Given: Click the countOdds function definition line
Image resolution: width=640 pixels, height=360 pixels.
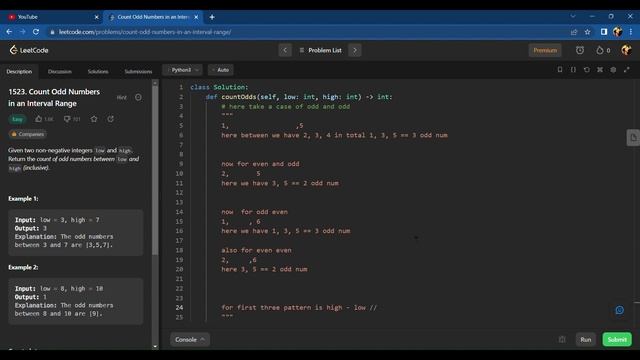Looking at the screenshot, I should 299,97.
